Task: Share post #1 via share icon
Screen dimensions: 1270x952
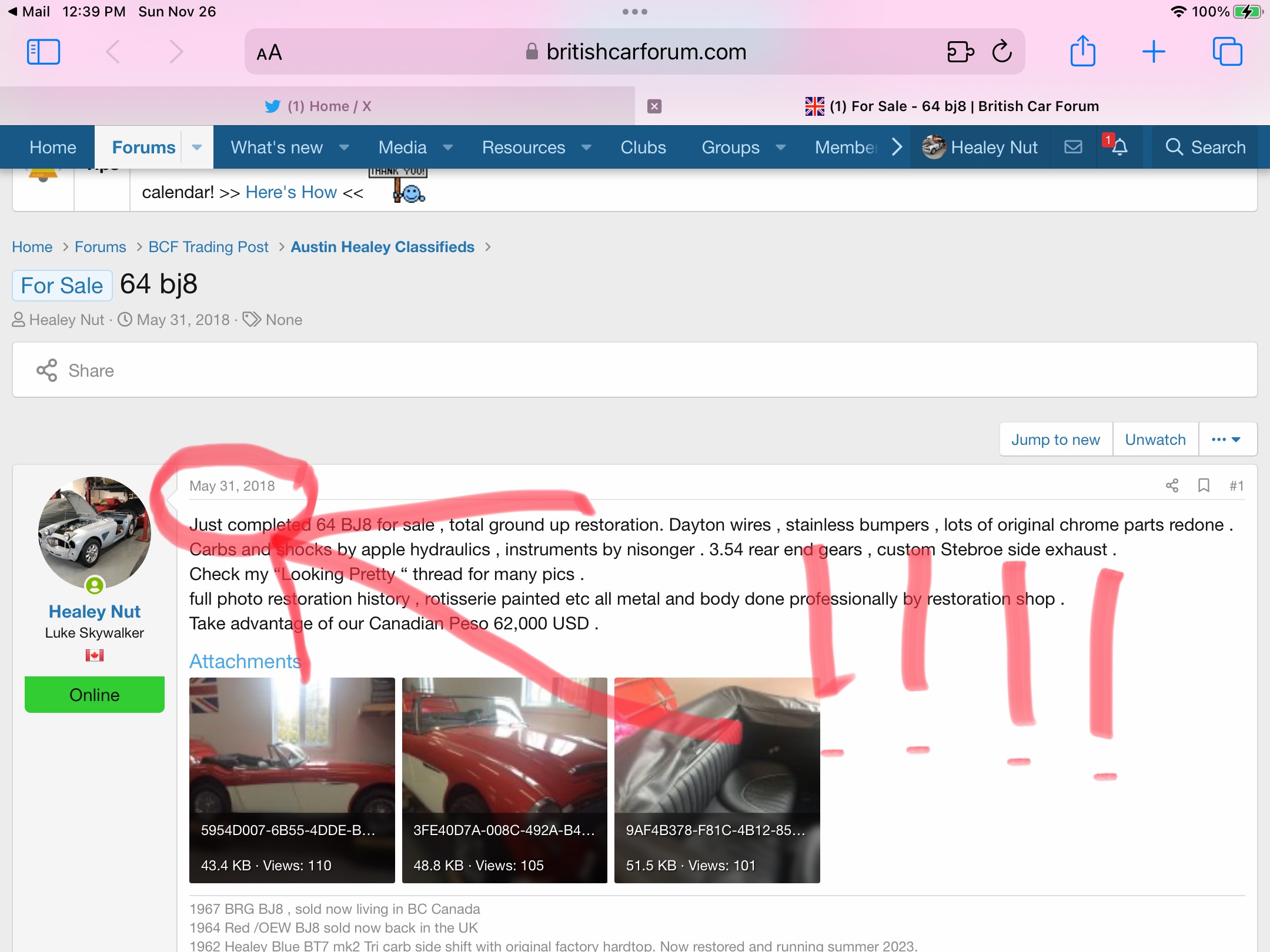Action: coord(1172,485)
